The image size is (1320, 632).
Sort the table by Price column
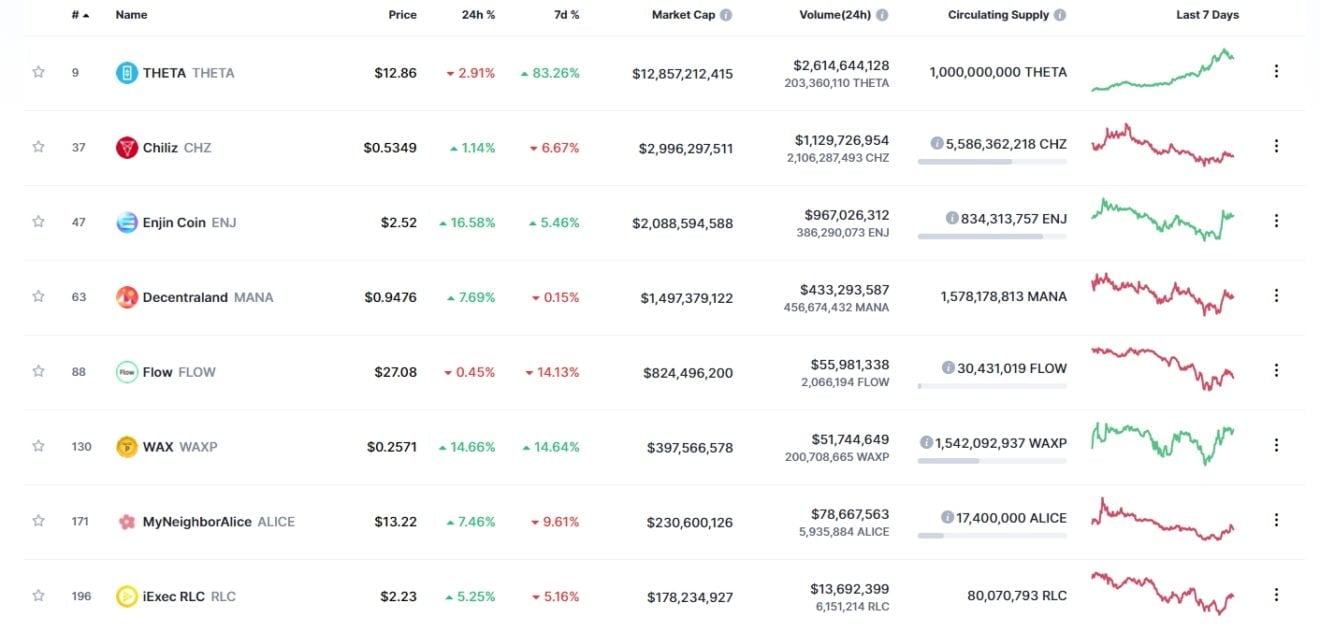[402, 15]
